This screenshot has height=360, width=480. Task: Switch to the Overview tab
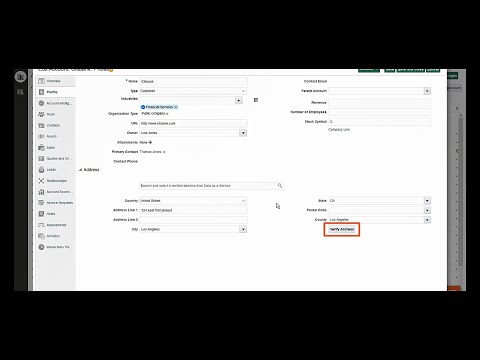[x=55, y=81]
